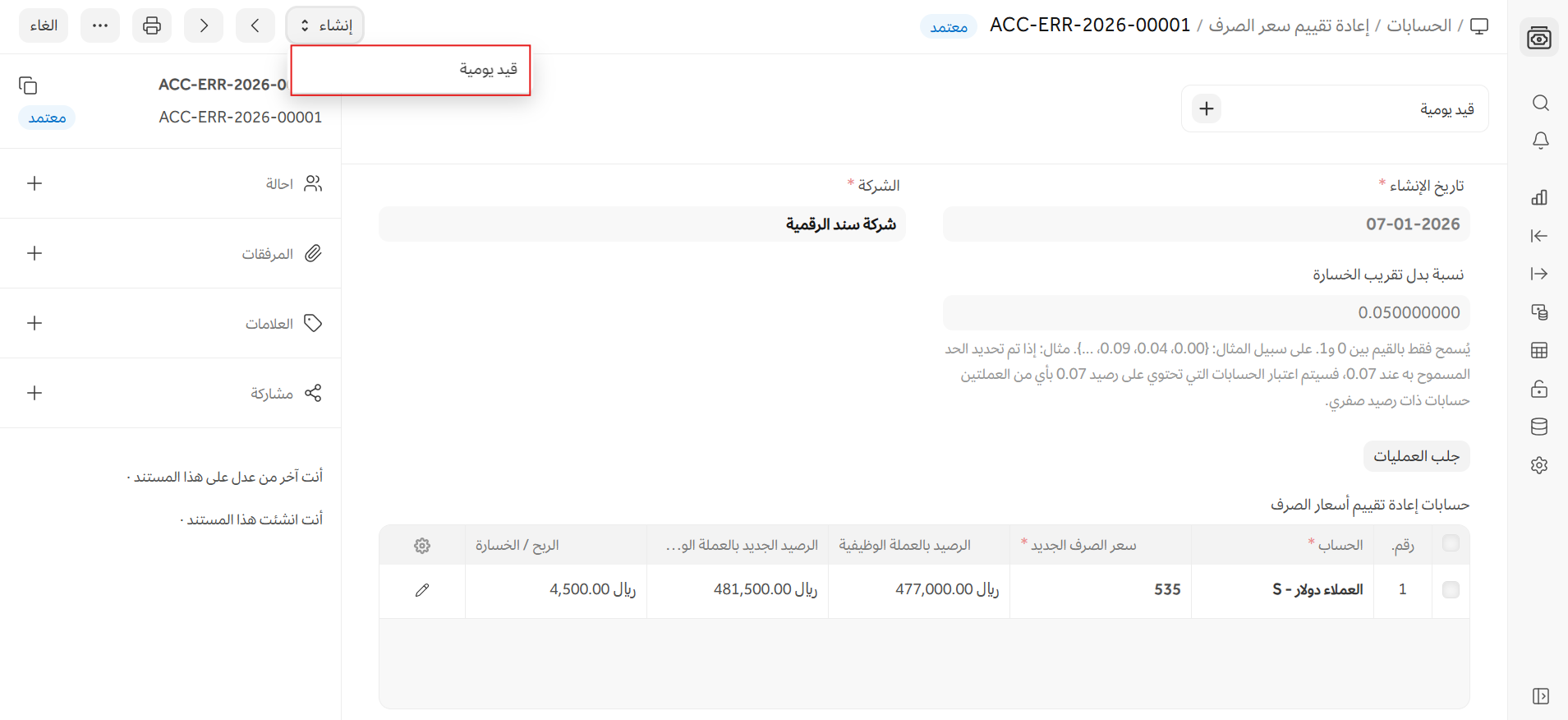Copy document name with copy icon
1568x720 pixels.
coord(28,85)
